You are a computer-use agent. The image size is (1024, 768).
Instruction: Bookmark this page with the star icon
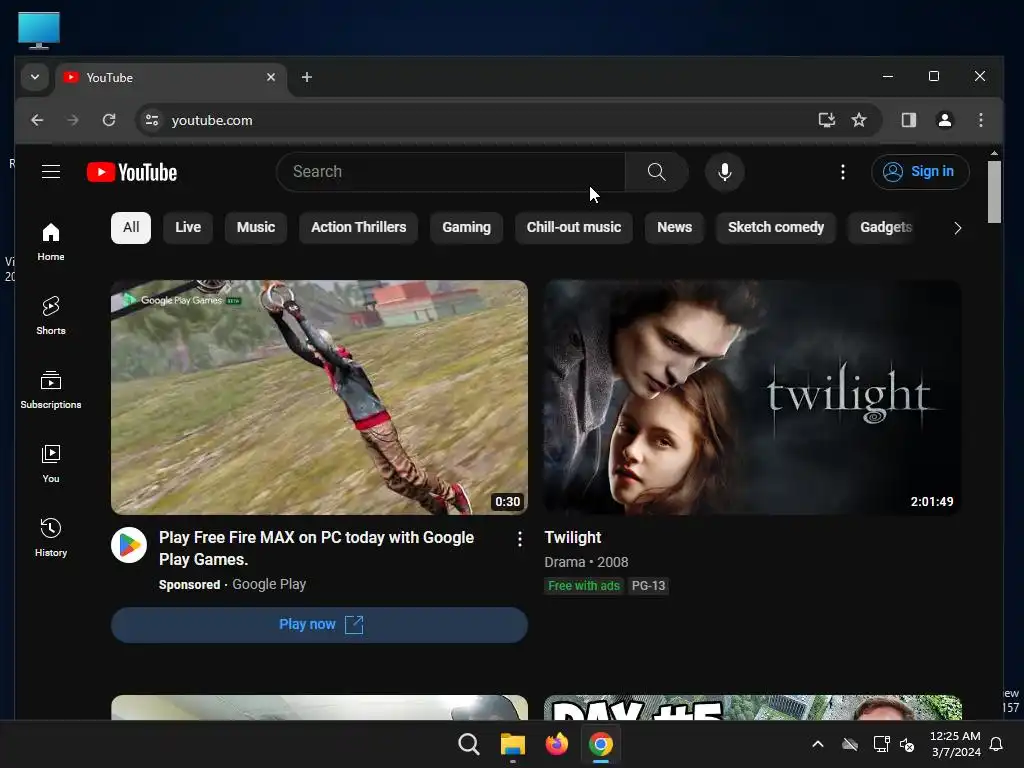point(859,120)
